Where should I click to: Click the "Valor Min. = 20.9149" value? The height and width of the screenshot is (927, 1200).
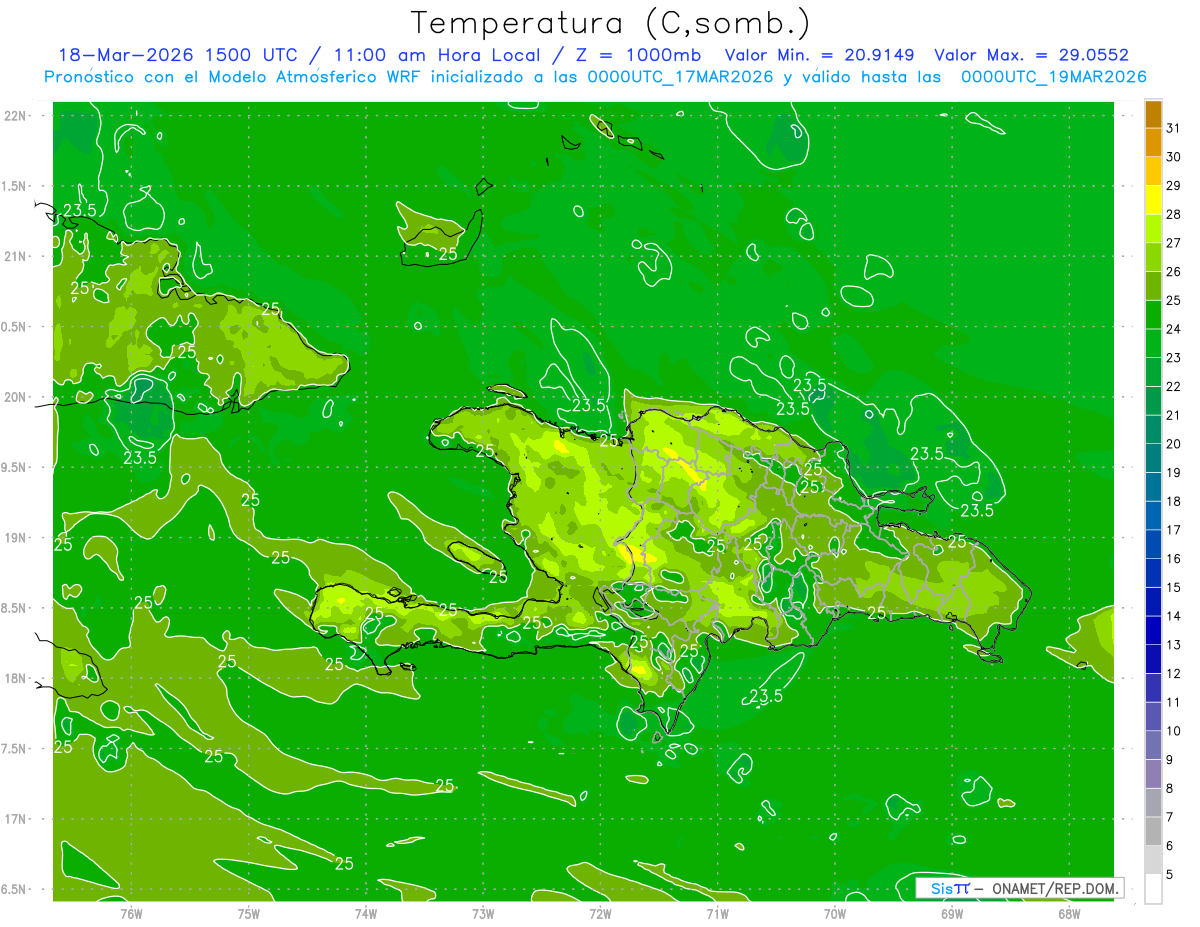pyautogui.click(x=819, y=55)
